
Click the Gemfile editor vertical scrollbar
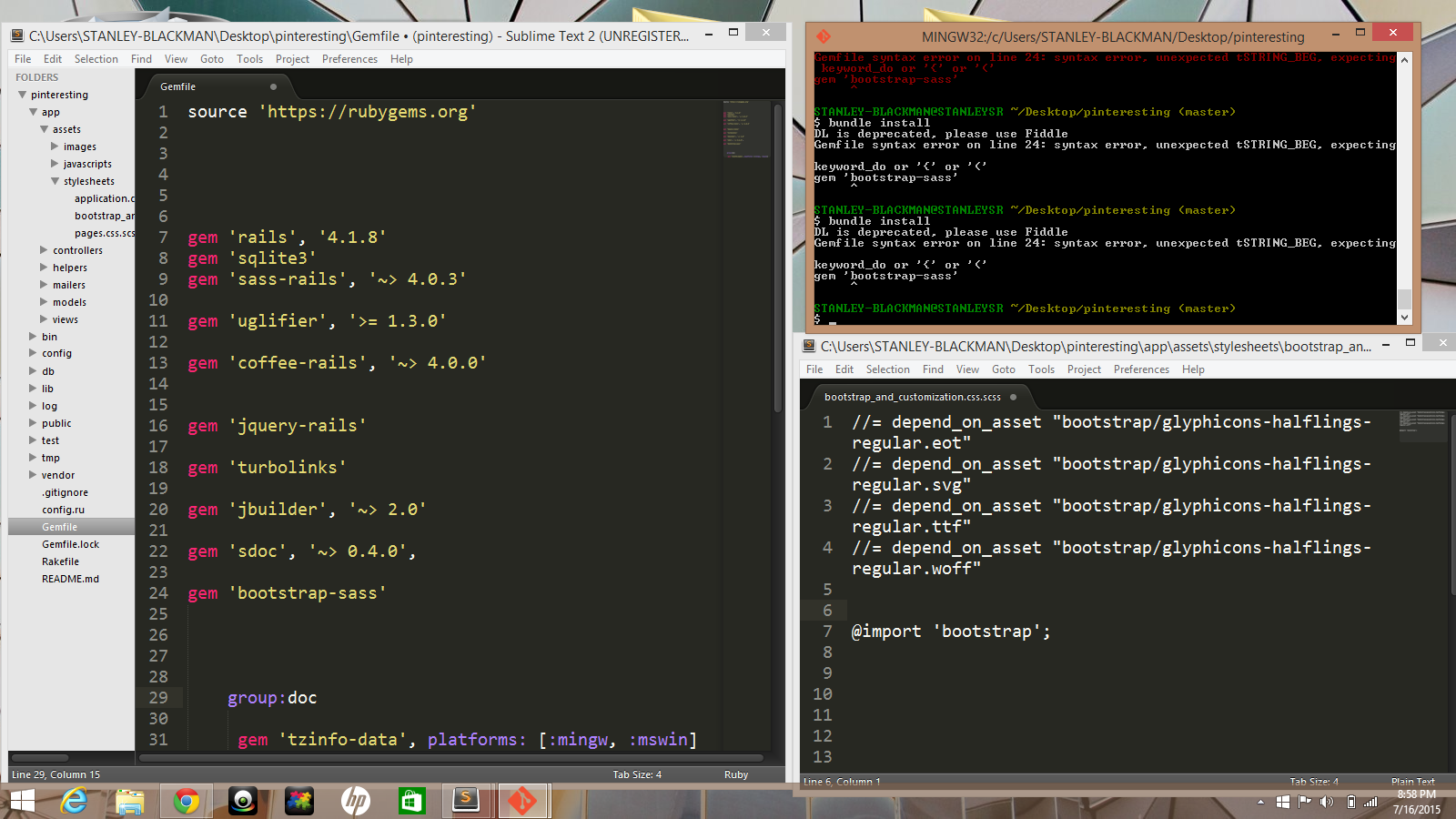click(x=778, y=258)
